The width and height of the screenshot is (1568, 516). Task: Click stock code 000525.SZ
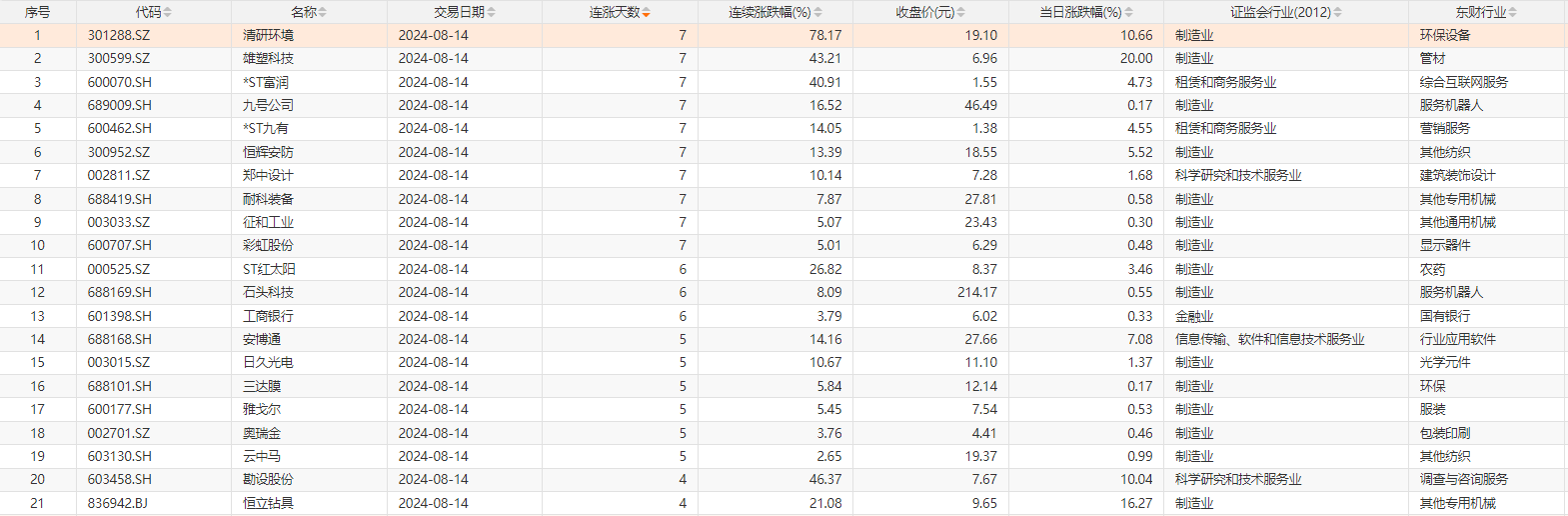(x=119, y=269)
